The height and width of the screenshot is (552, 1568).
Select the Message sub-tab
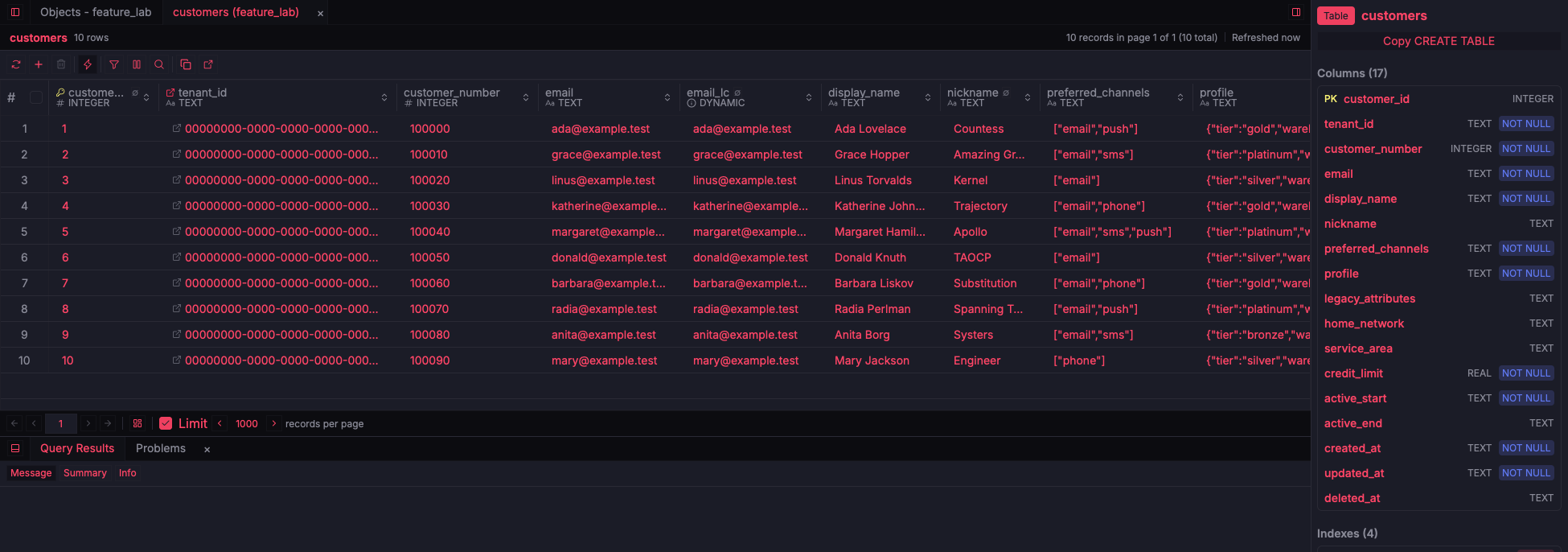(31, 473)
